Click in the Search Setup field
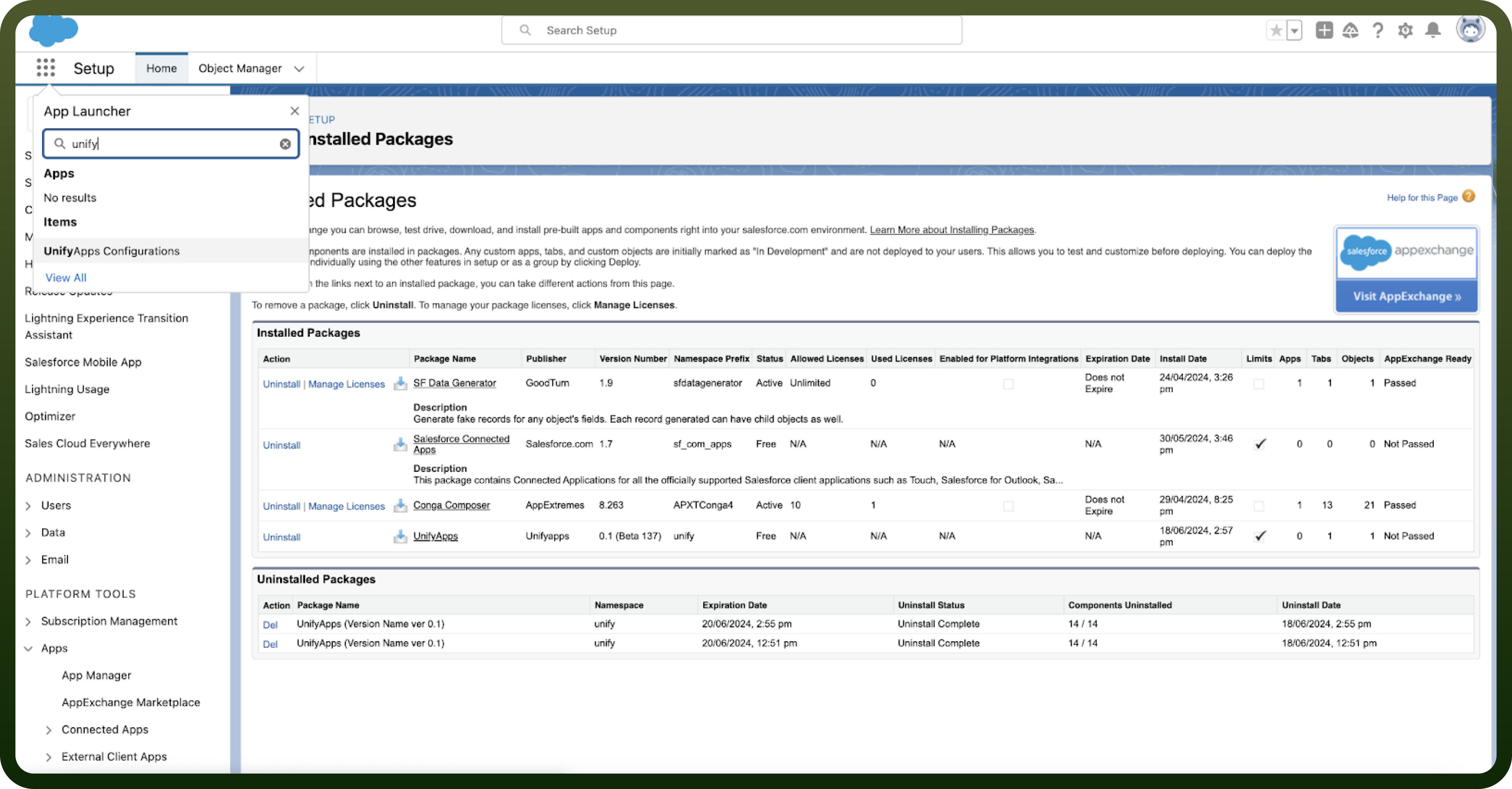Viewport: 1512px width, 789px height. (731, 30)
